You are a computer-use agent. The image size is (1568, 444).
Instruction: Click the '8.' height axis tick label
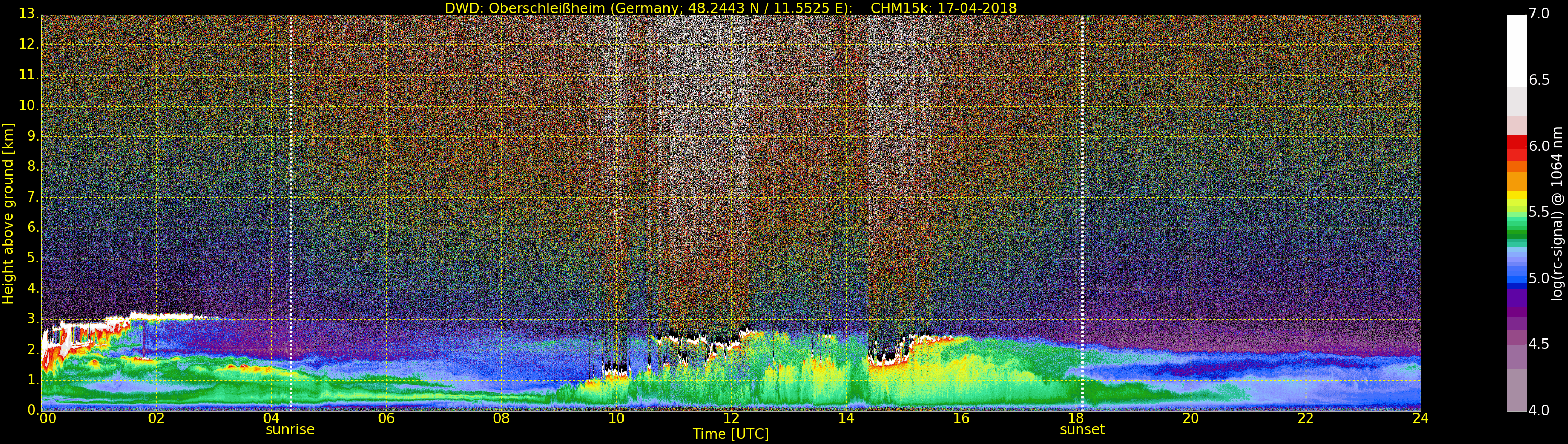tap(33, 166)
